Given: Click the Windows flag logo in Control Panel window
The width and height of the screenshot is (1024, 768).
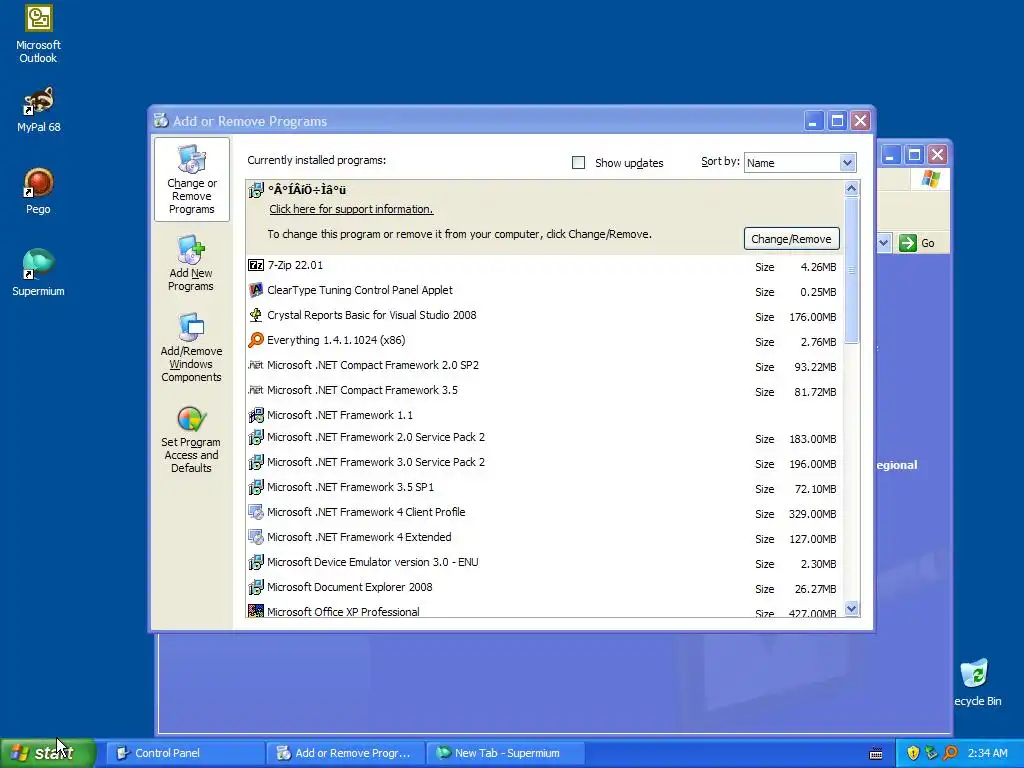Looking at the screenshot, I should pyautogui.click(x=931, y=179).
